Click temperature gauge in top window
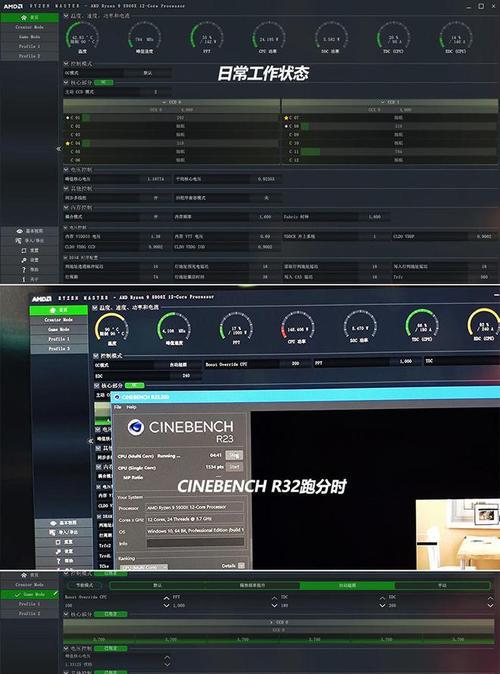This screenshot has height=674, width=500. [82, 37]
